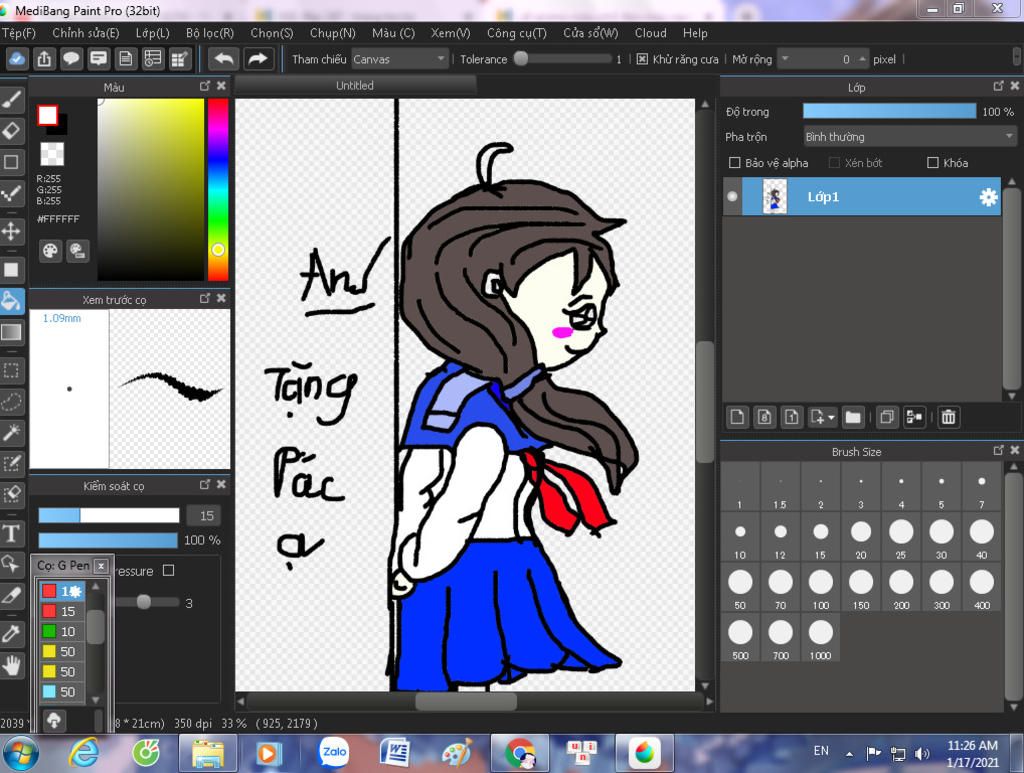
Task: Click the white foreground color swatch
Action: pos(47,115)
